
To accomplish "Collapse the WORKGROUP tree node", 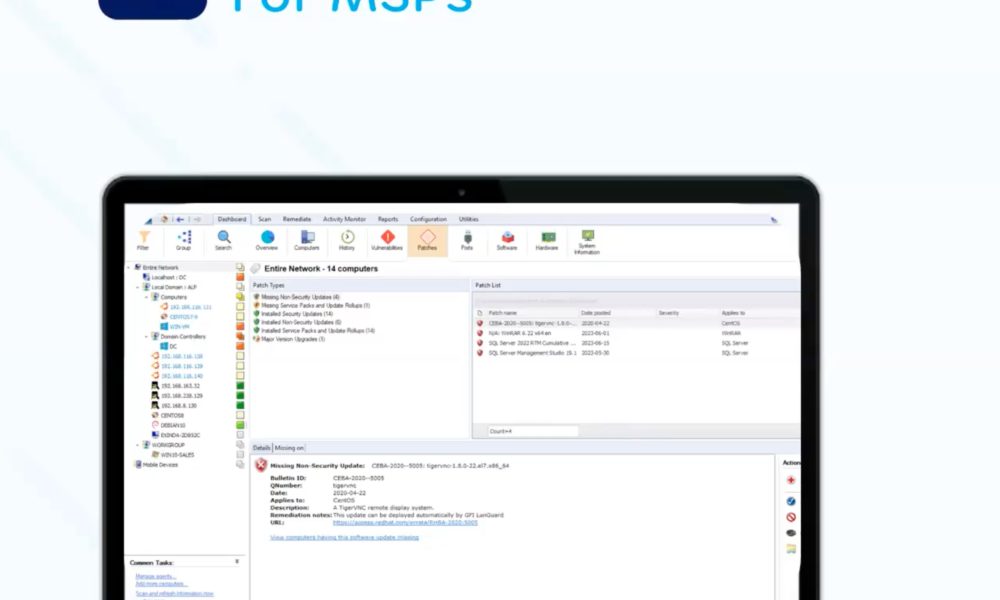I will click(x=138, y=444).
